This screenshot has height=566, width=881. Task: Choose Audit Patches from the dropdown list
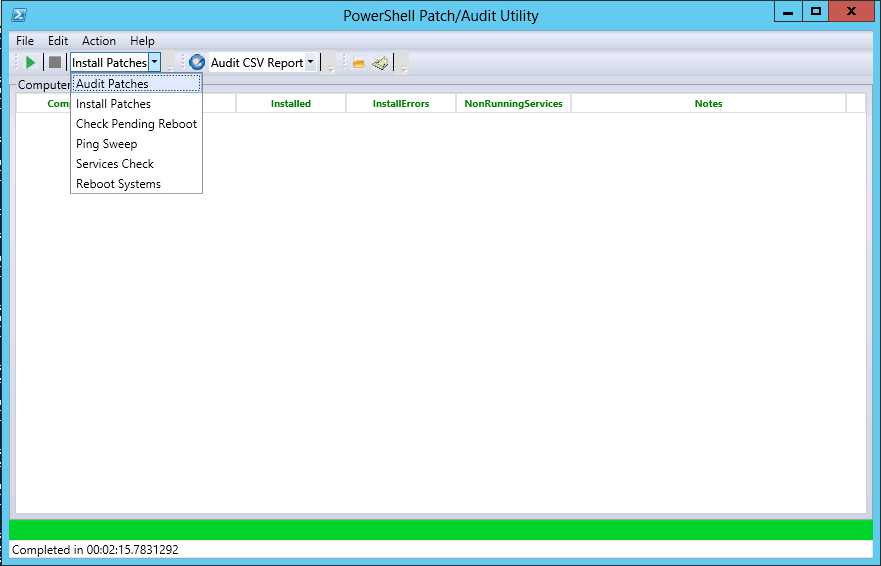[x=112, y=84]
